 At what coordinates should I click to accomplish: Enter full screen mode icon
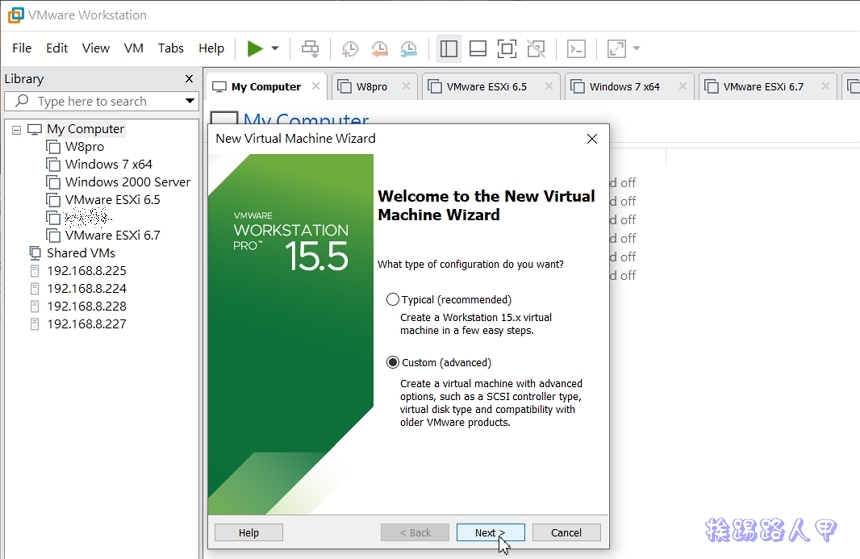pyautogui.click(x=507, y=48)
